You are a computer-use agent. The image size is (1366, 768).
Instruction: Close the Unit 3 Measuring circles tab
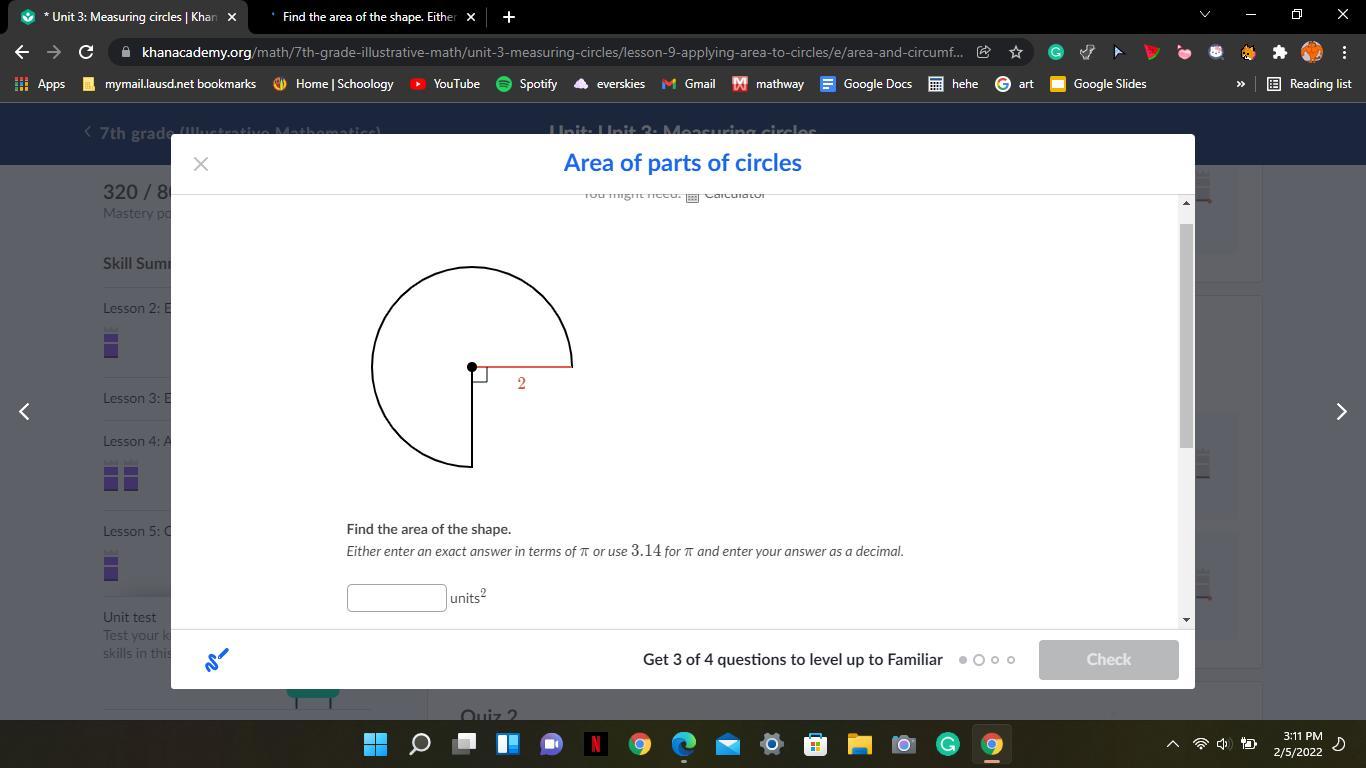tap(232, 17)
